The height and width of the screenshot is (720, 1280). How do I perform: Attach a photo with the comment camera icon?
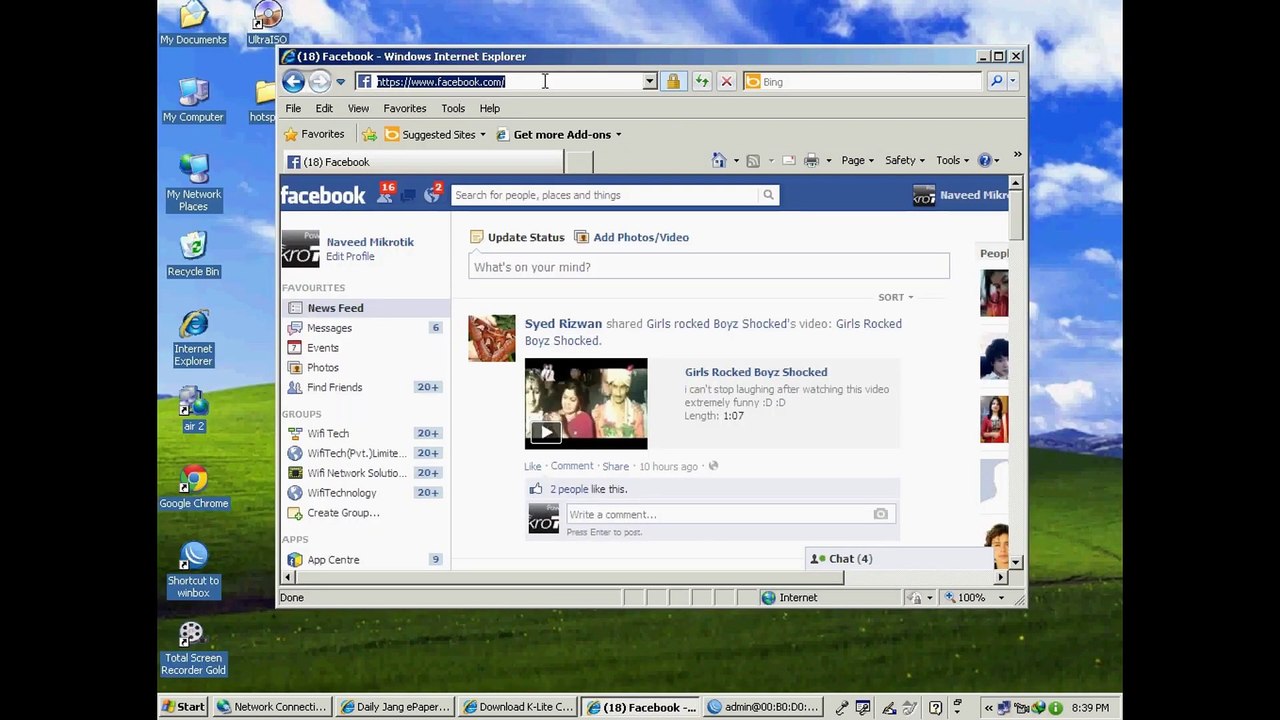[x=880, y=515]
